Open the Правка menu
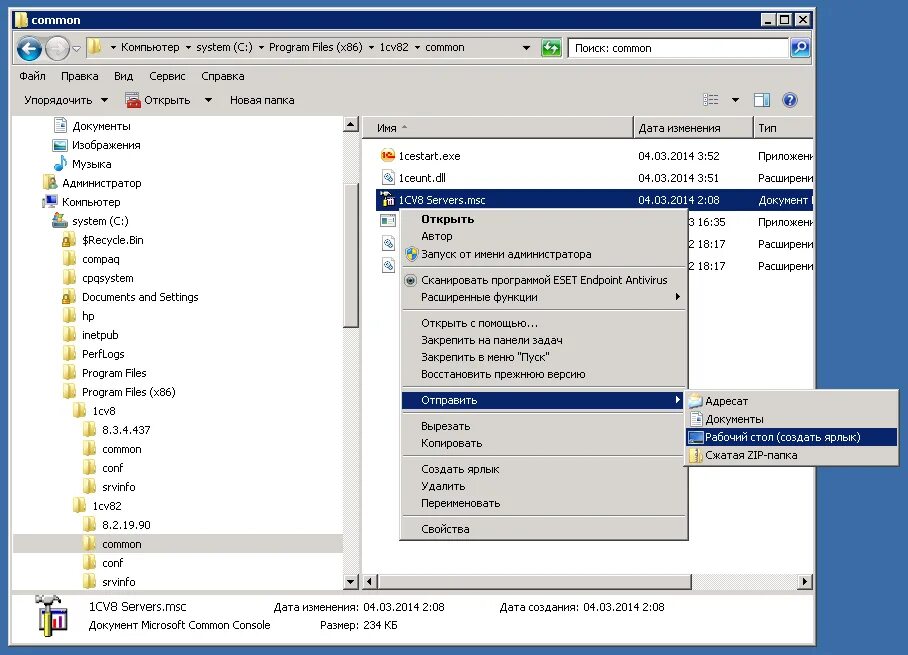The width and height of the screenshot is (908, 655). pos(79,76)
